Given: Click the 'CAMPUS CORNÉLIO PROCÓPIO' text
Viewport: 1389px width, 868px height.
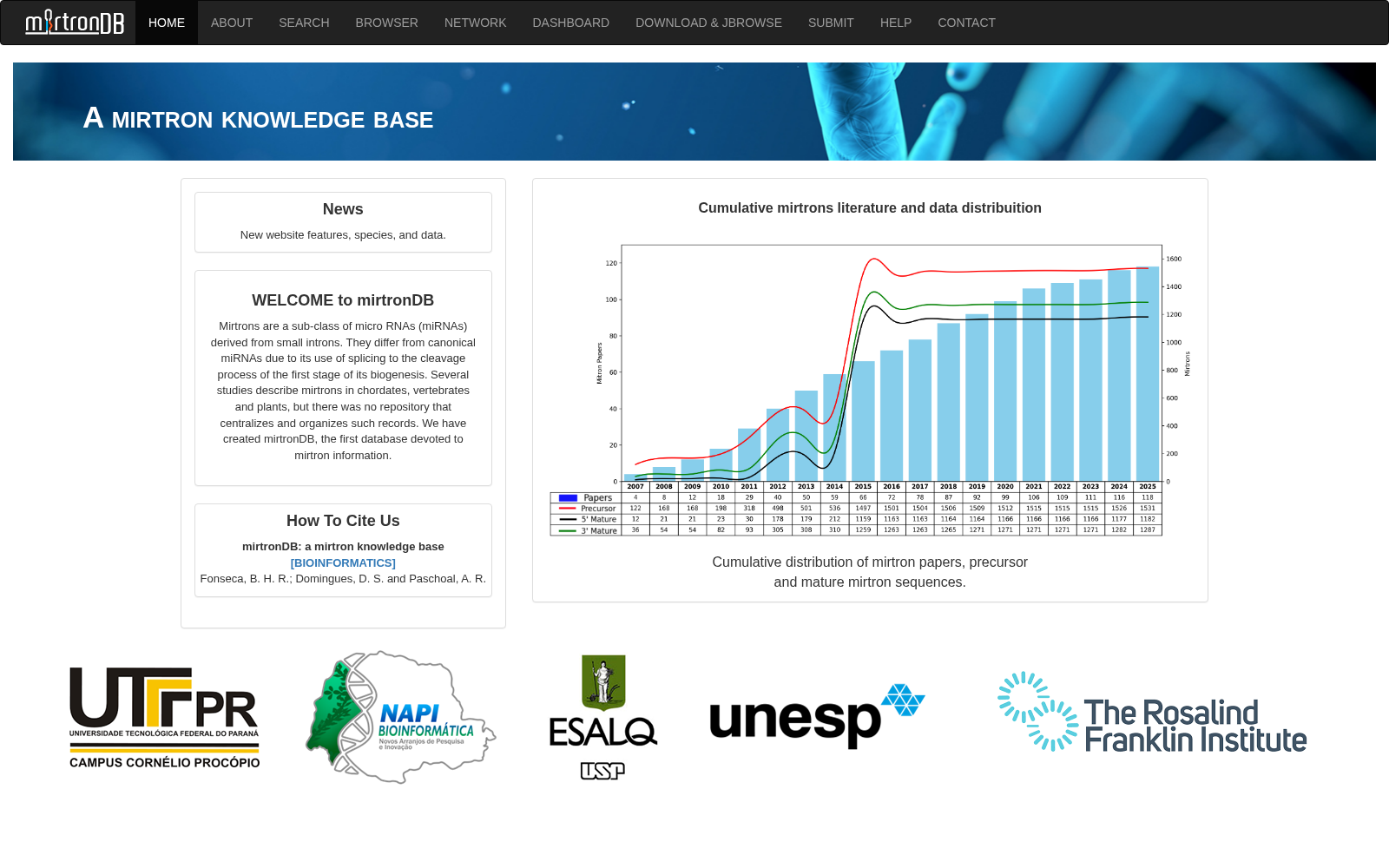Looking at the screenshot, I should [x=165, y=763].
